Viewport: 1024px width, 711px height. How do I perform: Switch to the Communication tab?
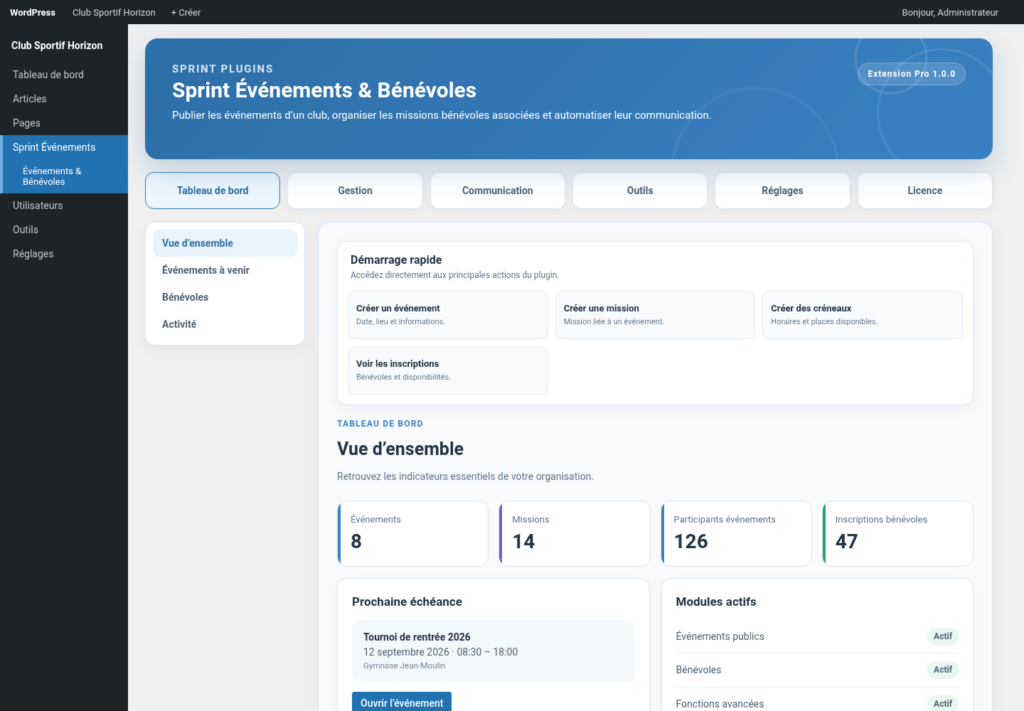pyautogui.click(x=497, y=191)
